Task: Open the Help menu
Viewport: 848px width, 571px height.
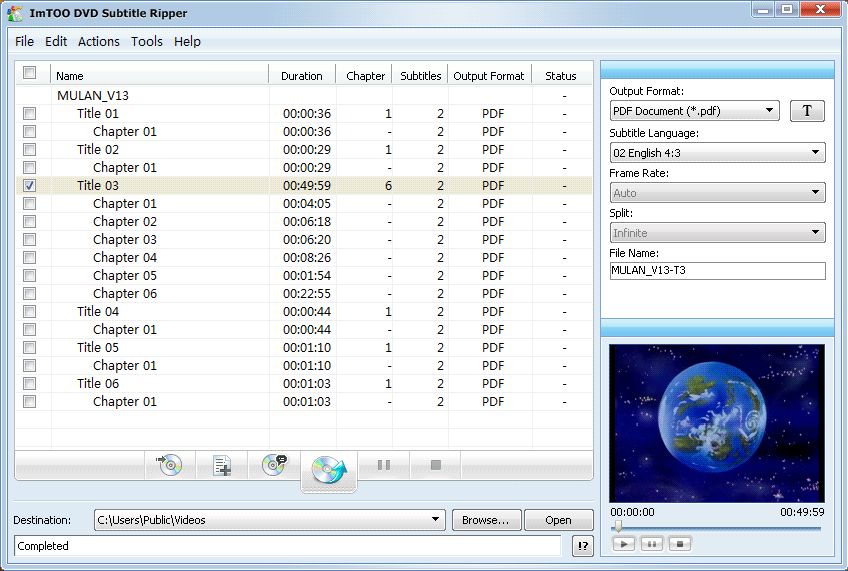Action: (x=187, y=42)
